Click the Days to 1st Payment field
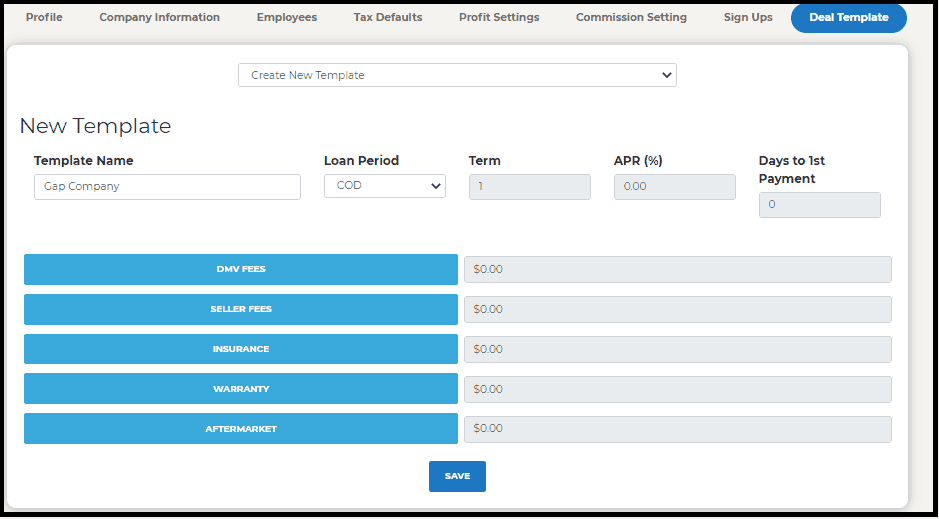This screenshot has width=939, height=519. click(x=819, y=205)
